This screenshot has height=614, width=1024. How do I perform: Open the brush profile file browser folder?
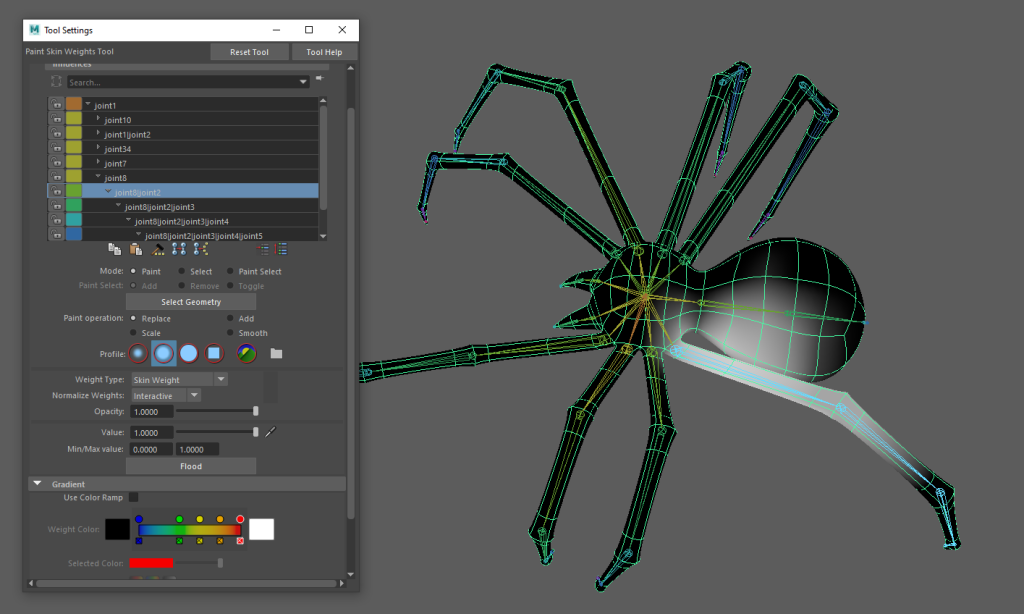pos(276,353)
